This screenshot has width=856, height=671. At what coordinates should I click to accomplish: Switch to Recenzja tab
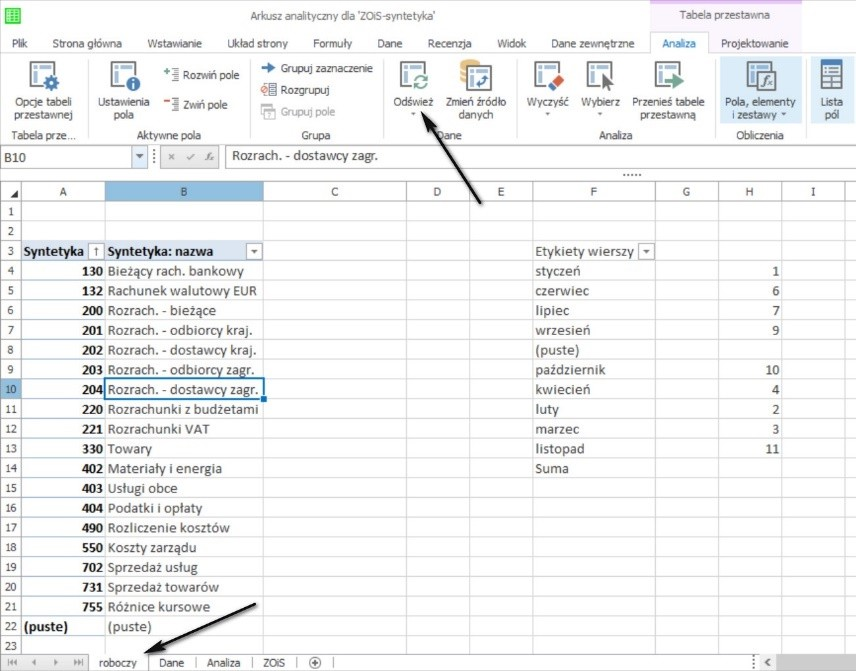click(x=449, y=43)
